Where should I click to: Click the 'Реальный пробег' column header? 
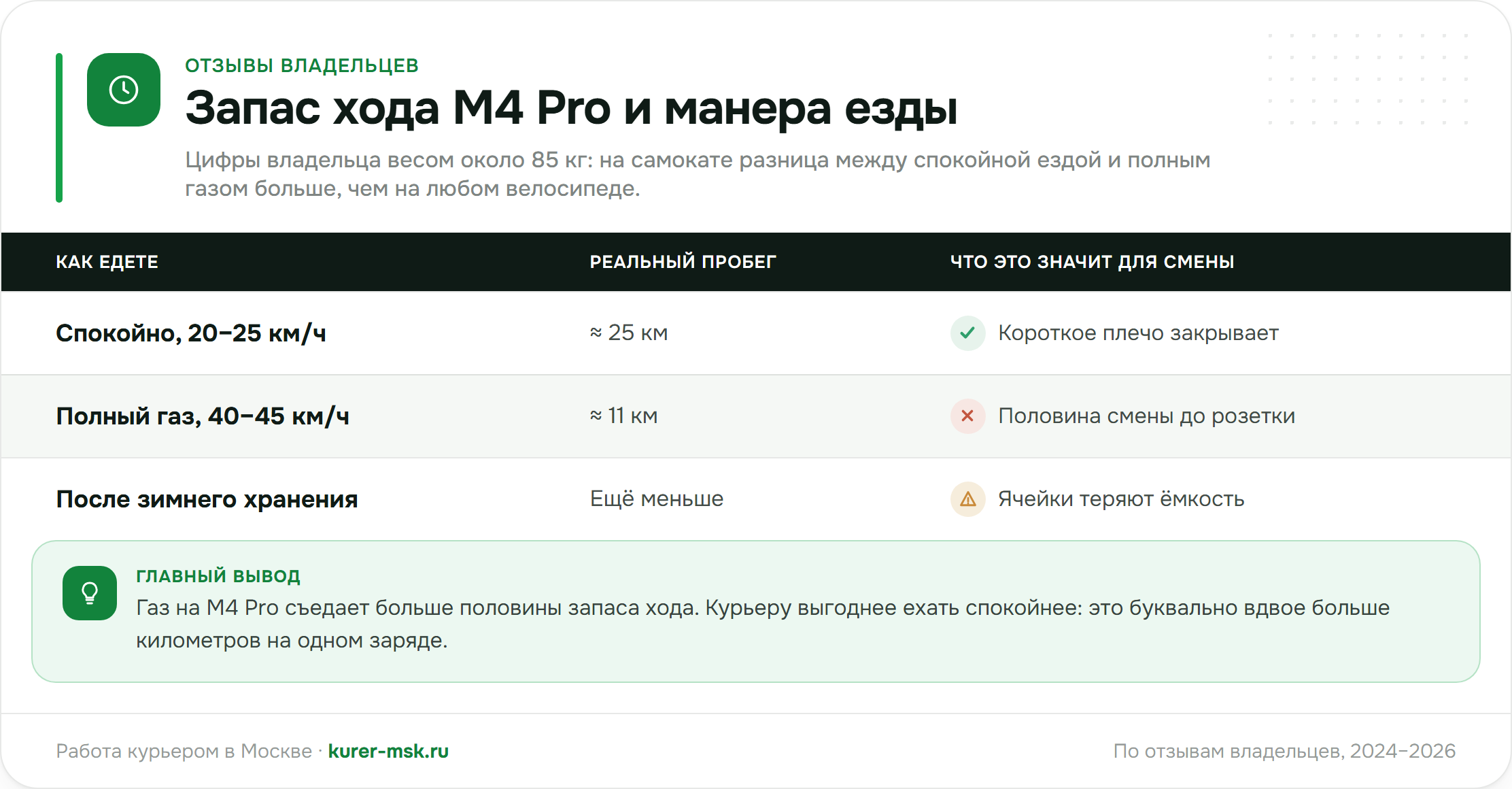pyautogui.click(x=683, y=262)
